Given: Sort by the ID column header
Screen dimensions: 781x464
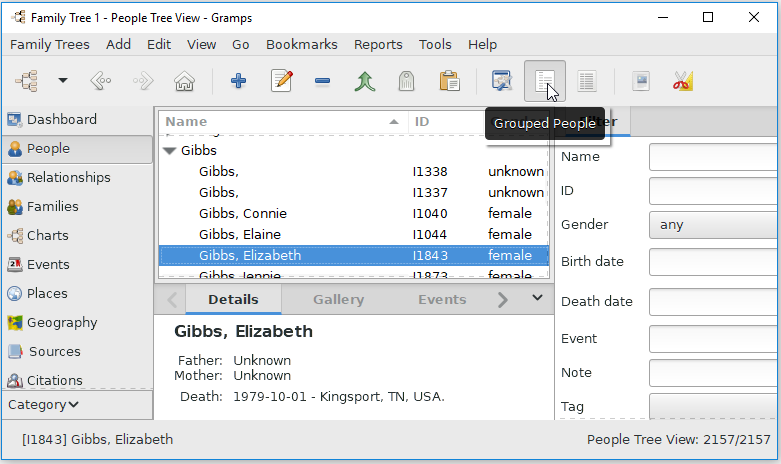Looking at the screenshot, I should [446, 121].
